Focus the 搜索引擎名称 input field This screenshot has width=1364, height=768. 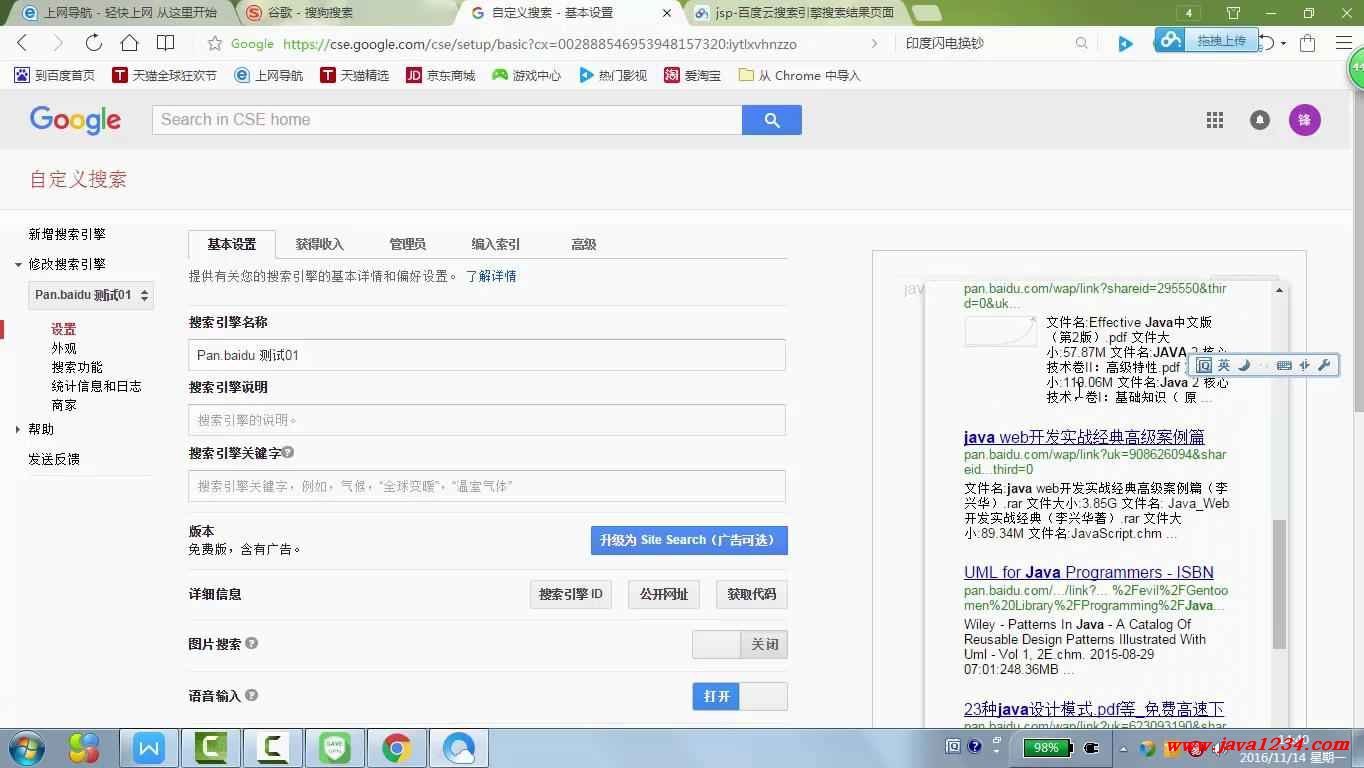point(487,355)
